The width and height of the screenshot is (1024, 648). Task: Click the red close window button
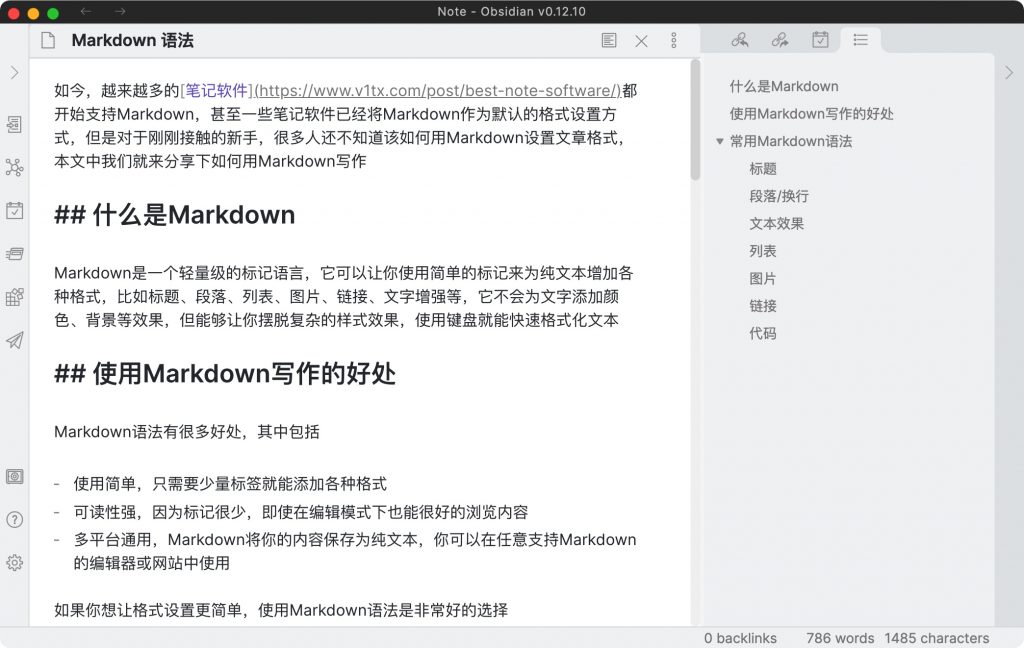click(x=13, y=12)
